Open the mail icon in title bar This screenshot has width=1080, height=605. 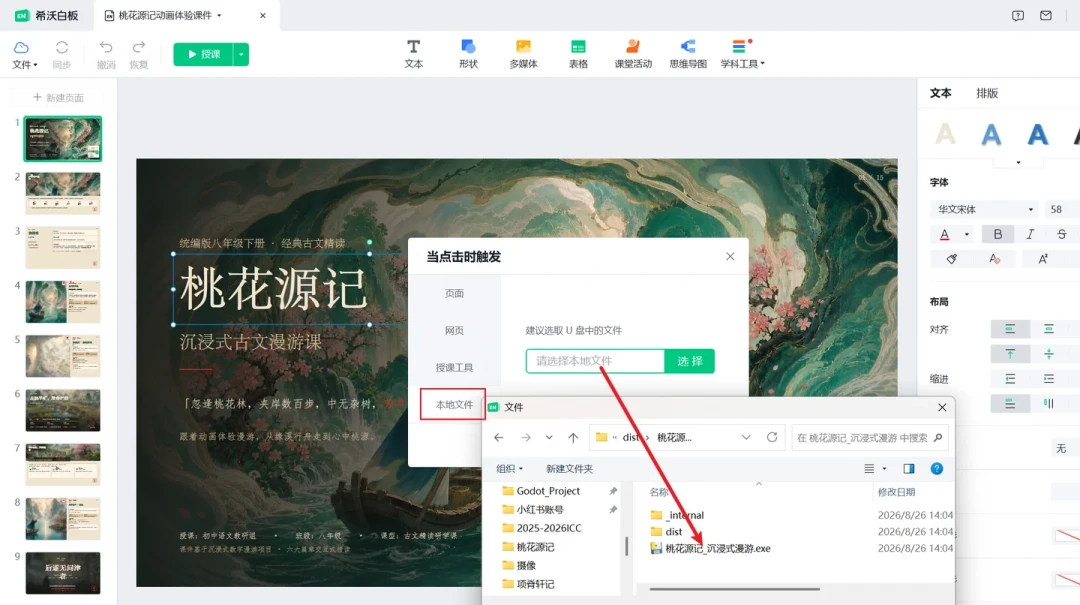click(x=1046, y=15)
